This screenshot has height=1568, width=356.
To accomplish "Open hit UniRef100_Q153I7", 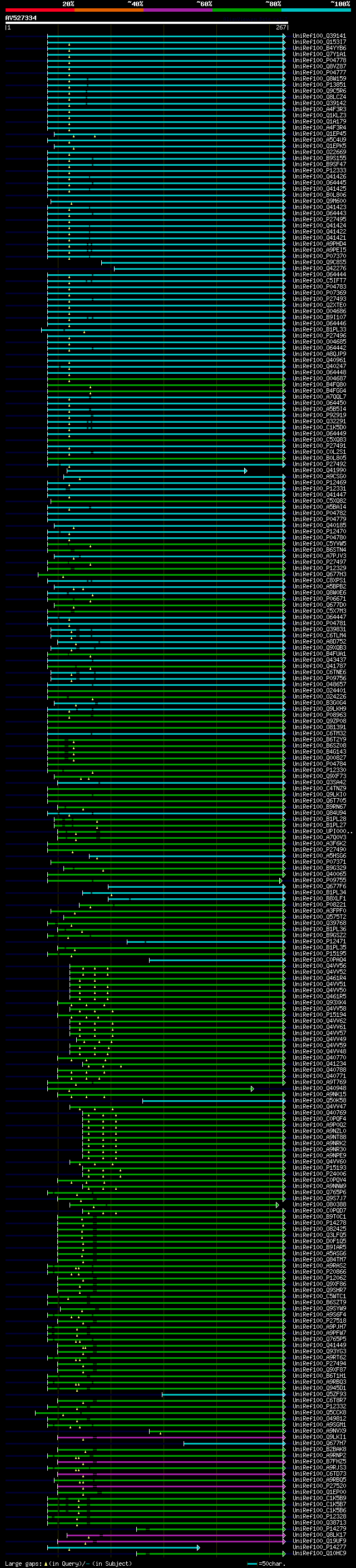I will (319, 42).
